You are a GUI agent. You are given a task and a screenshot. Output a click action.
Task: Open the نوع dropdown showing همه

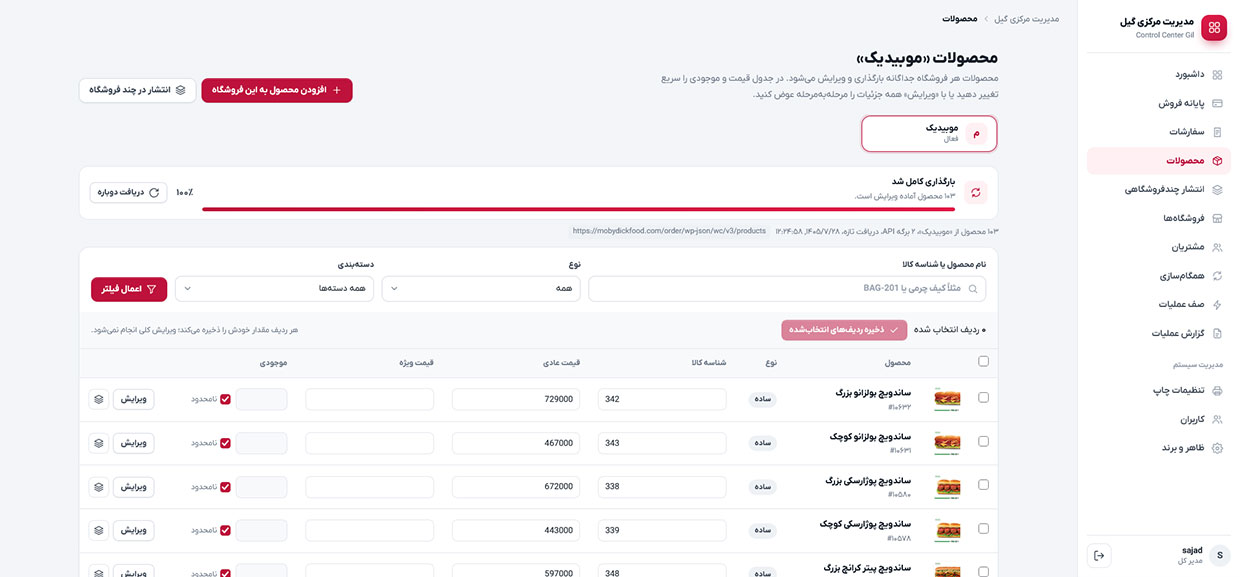[x=481, y=289]
